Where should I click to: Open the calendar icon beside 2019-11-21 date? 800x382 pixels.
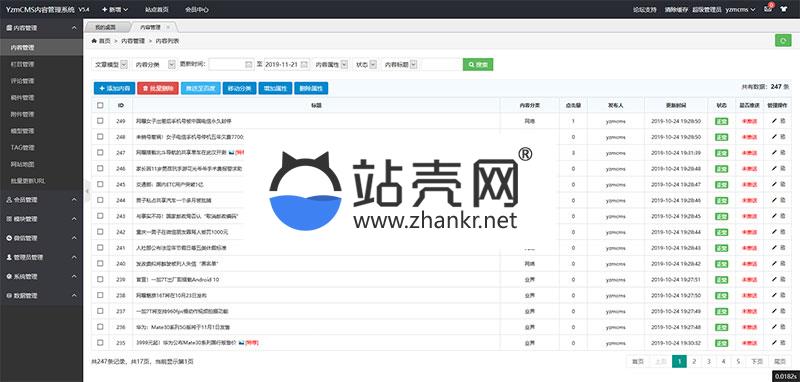click(x=304, y=64)
